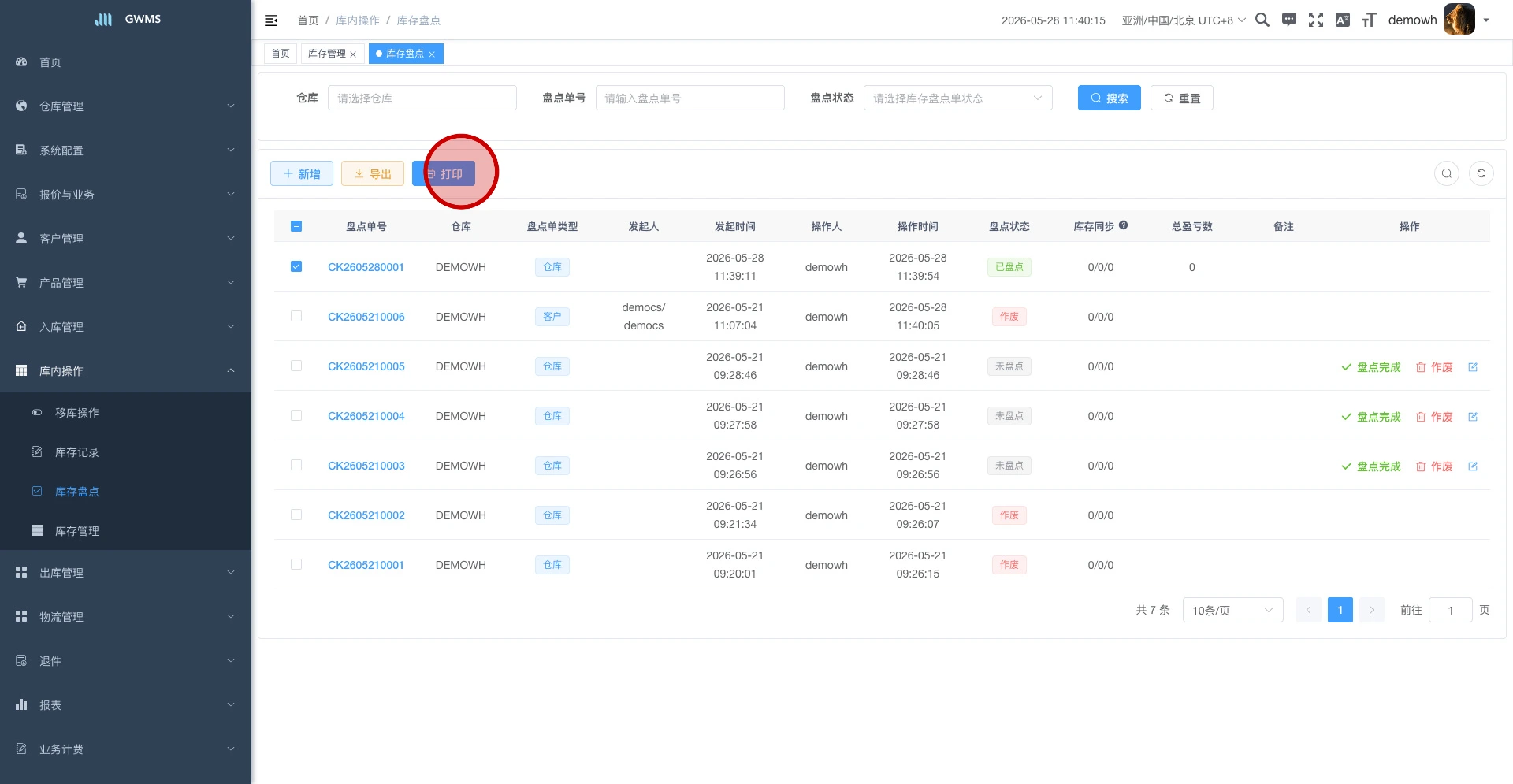Open detail icon for row CK2605210003
Viewport: 1513px width, 784px height.
pyautogui.click(x=1473, y=466)
